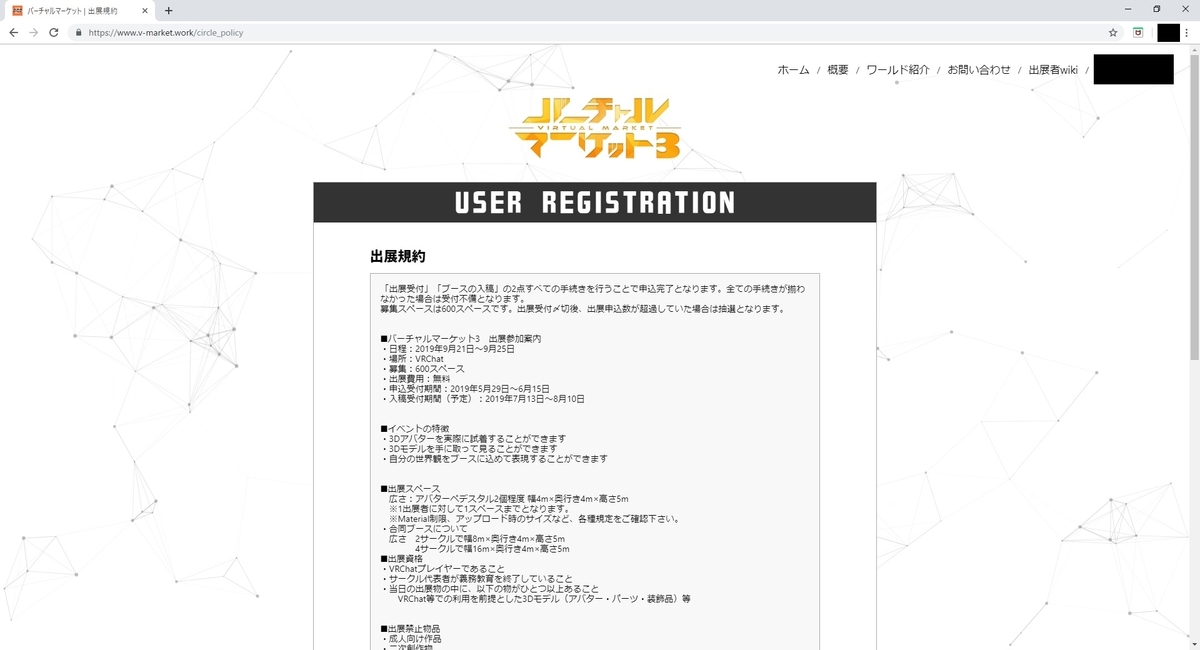
Task: Reload the current page
Action: (x=54, y=32)
